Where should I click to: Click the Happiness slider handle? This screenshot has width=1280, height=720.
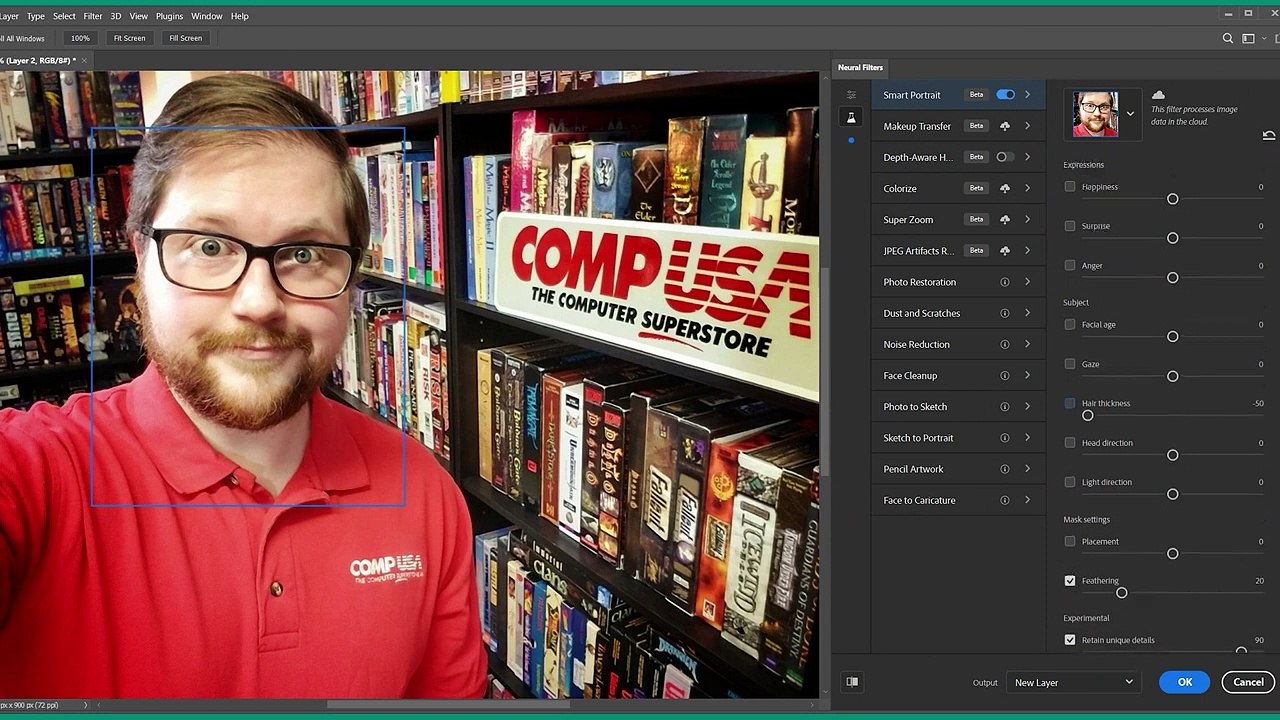(x=1173, y=199)
